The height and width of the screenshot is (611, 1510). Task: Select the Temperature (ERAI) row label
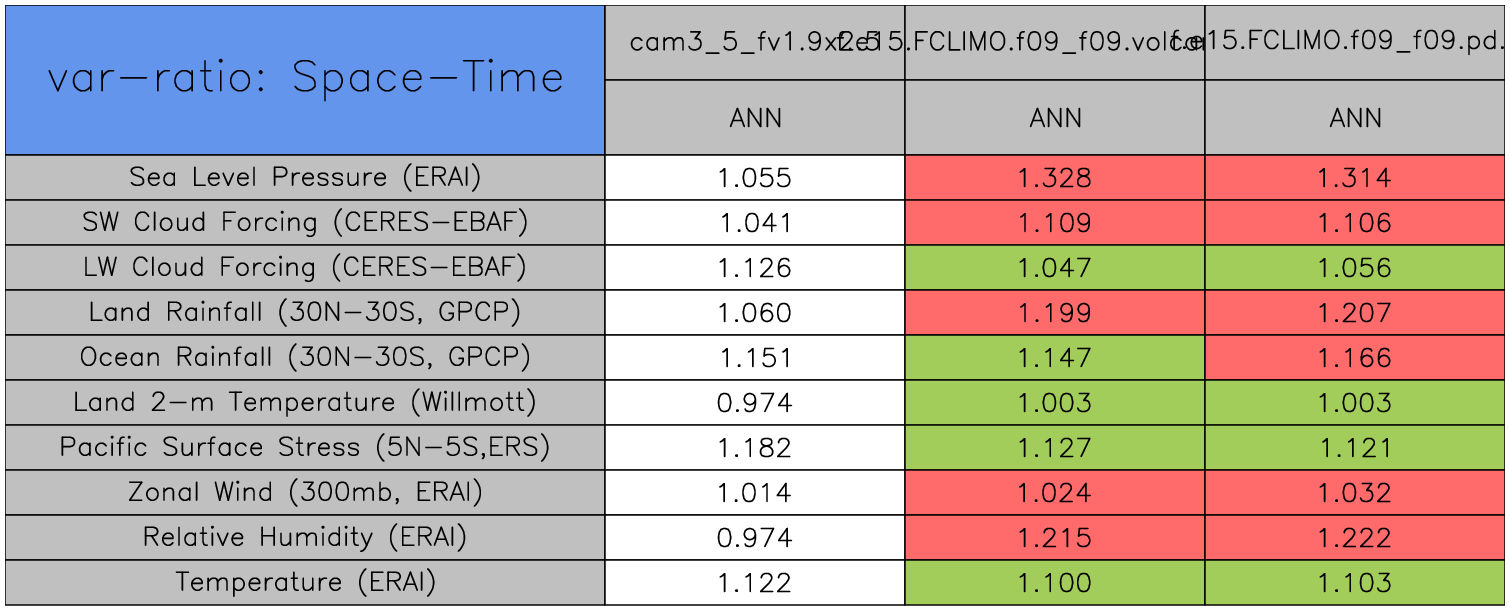(305, 582)
